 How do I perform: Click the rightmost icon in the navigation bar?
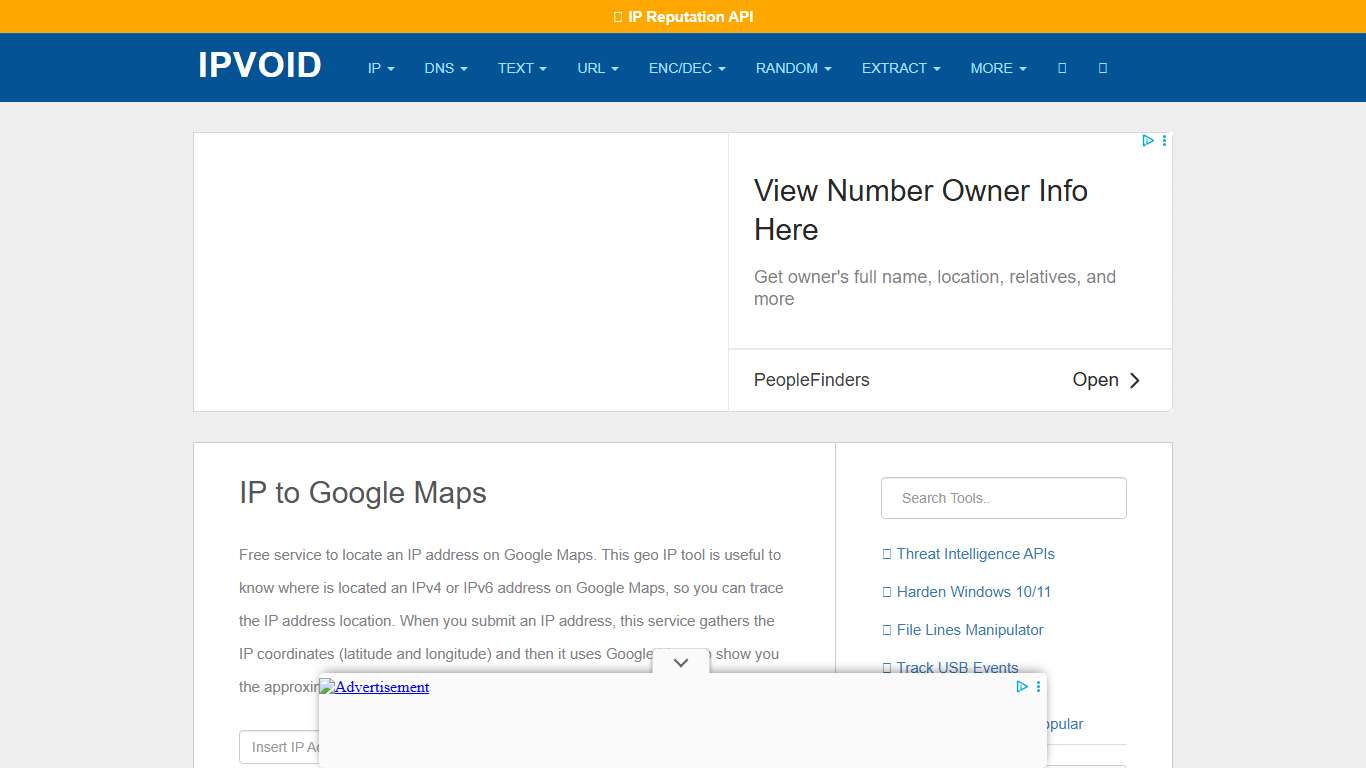click(x=1102, y=68)
